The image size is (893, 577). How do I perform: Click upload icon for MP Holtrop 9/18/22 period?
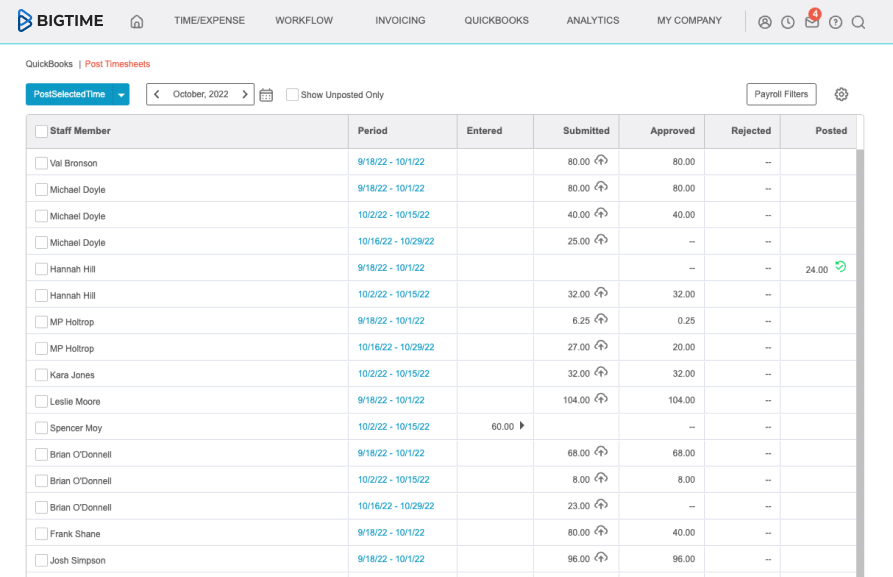click(x=601, y=320)
